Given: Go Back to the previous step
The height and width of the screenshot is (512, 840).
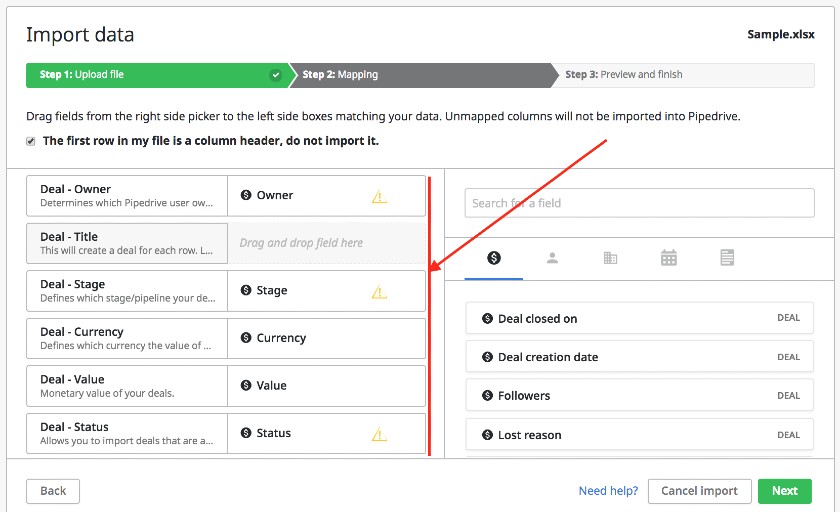Looking at the screenshot, I should pyautogui.click(x=53, y=491).
